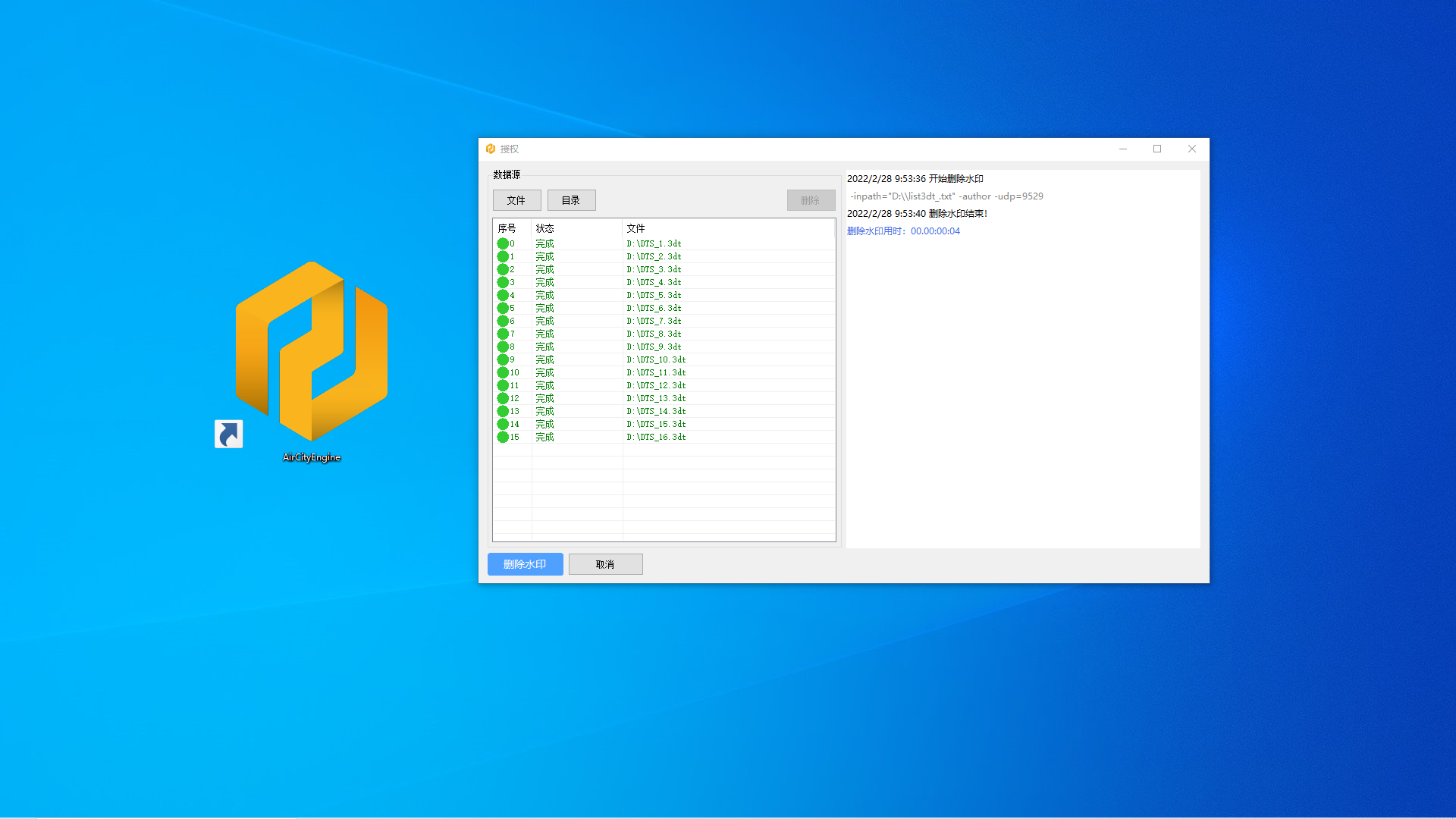Image resolution: width=1456 pixels, height=819 pixels.
Task: Click the green status dot for row 10
Action: [503, 372]
